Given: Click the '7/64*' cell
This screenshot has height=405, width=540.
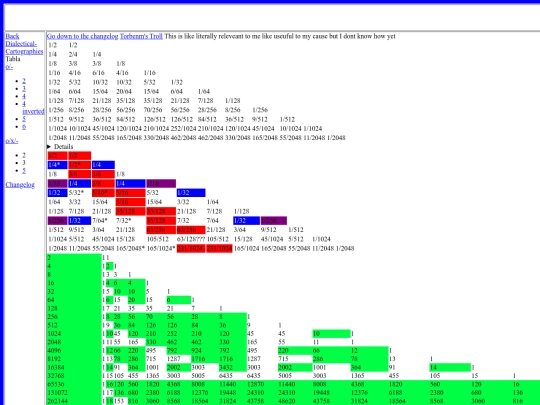Looking at the screenshot, I should 100,220.
